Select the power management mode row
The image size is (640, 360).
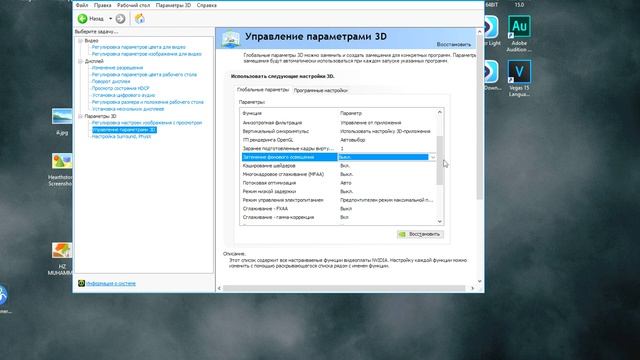click(339, 200)
